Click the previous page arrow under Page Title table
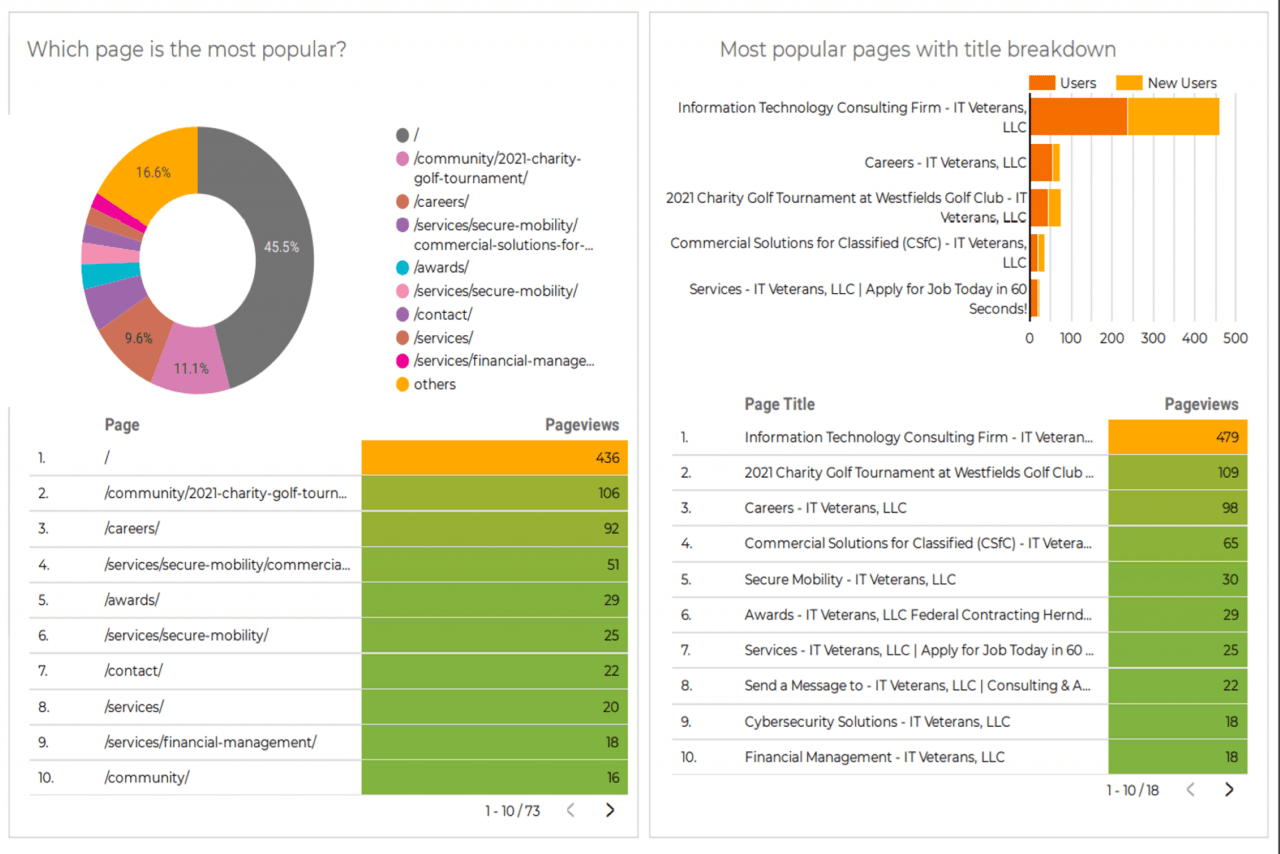Image resolution: width=1280 pixels, height=854 pixels. (x=1190, y=789)
